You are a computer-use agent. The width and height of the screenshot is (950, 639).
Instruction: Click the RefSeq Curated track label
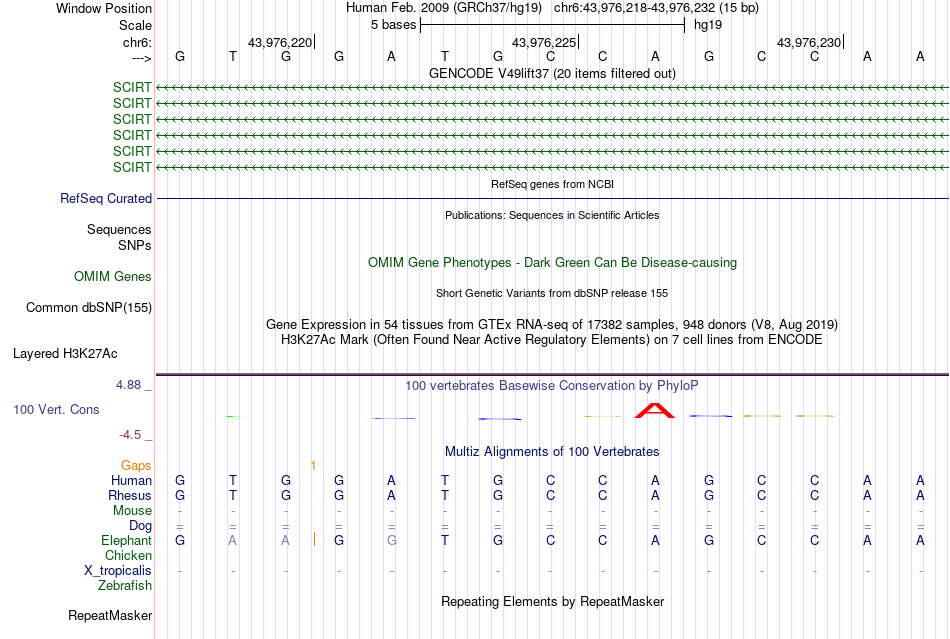106,199
